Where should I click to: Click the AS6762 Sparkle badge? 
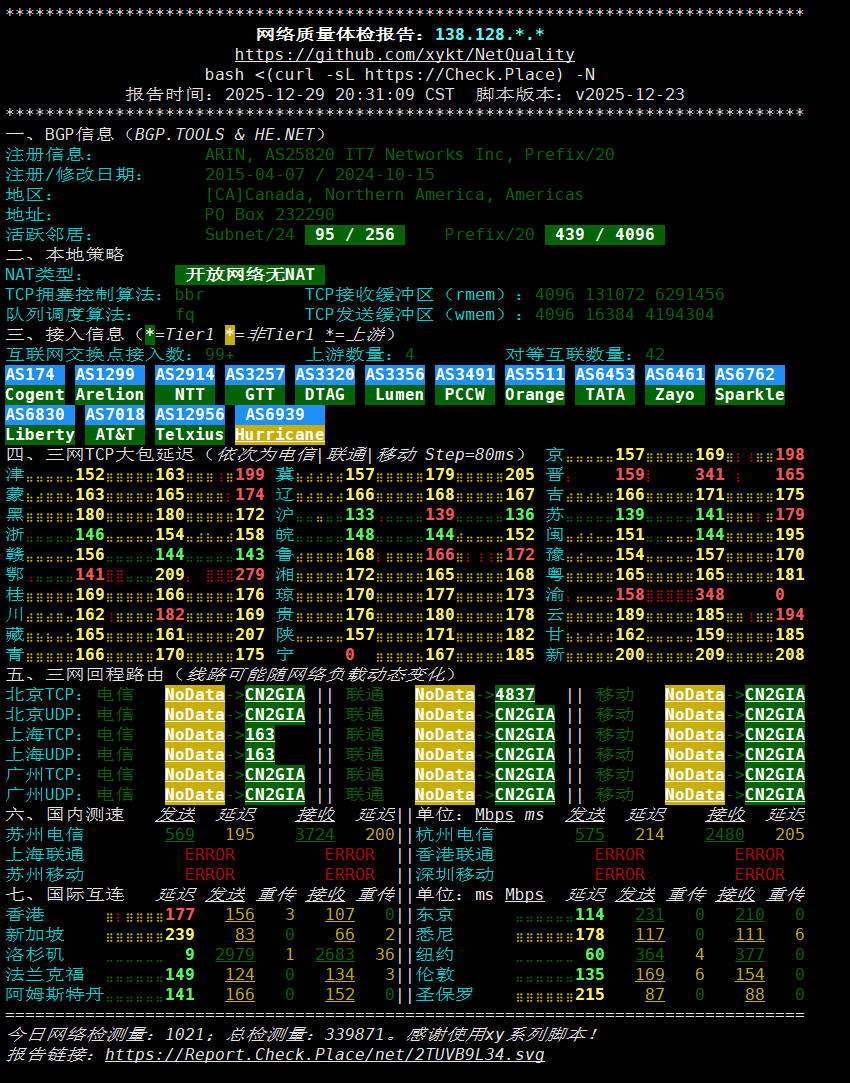(750, 375)
